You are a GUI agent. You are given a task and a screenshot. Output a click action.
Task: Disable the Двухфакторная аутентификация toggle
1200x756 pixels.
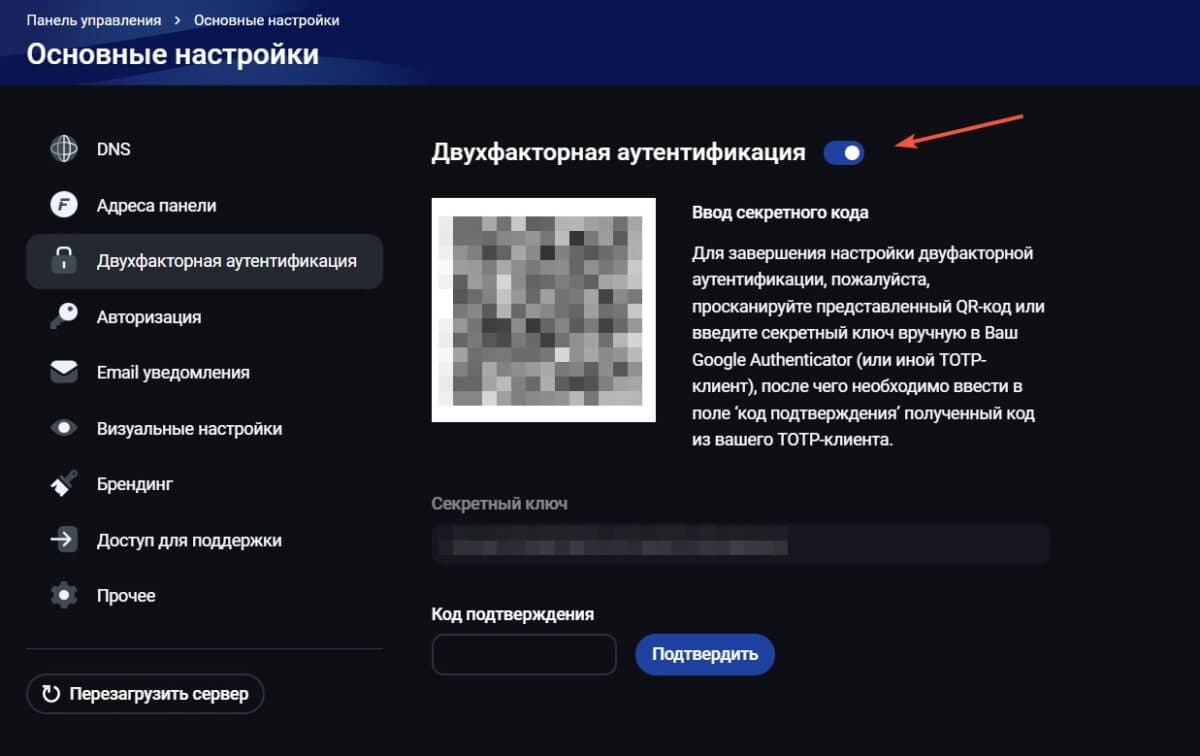(x=845, y=152)
